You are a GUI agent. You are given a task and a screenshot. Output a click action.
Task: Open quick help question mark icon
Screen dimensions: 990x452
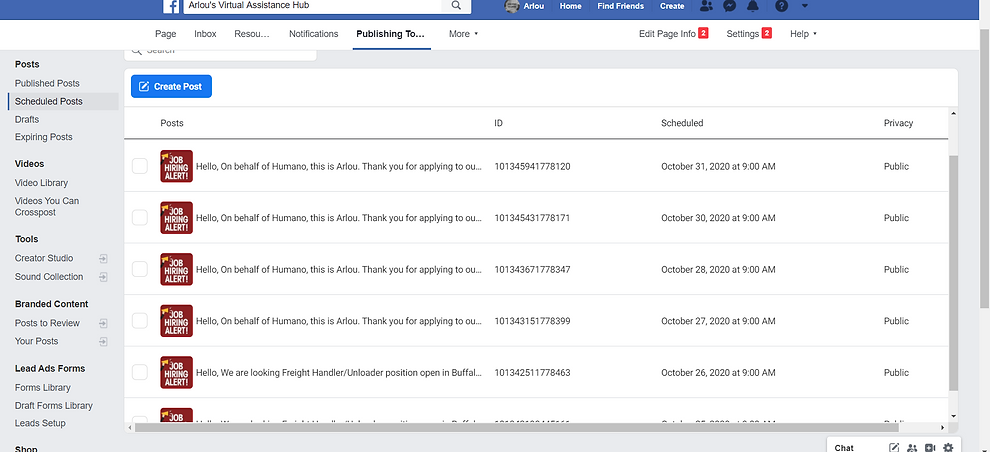point(782,6)
